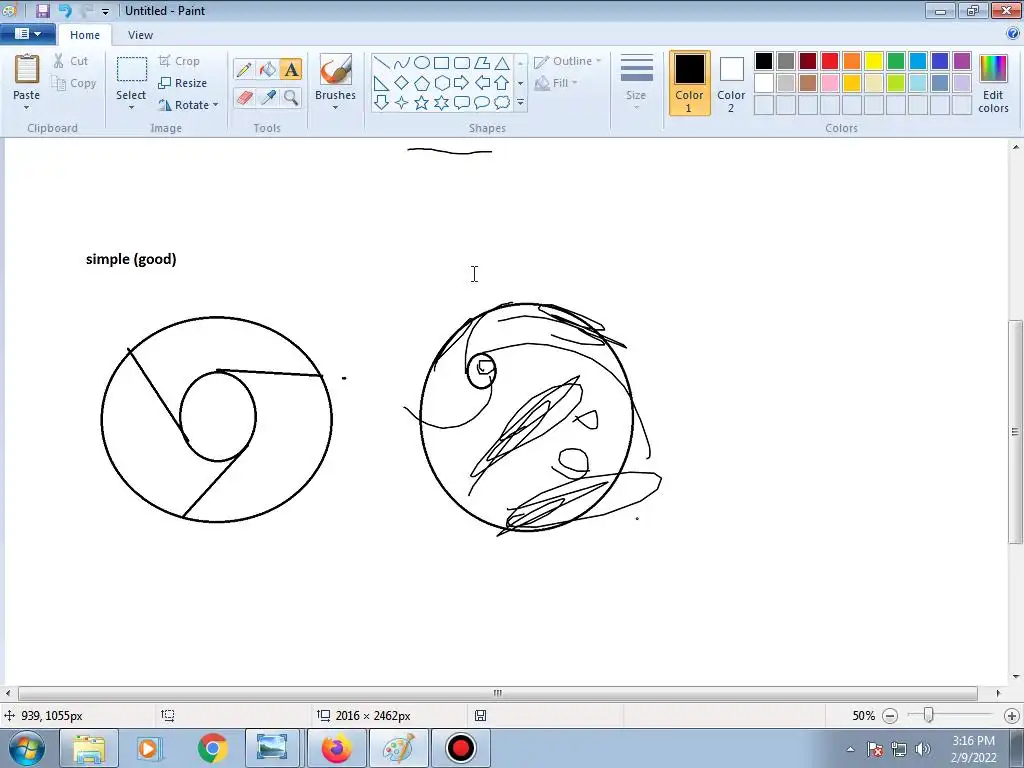The image size is (1024, 768).
Task: Choose the Cloud callout shape
Action: tap(502, 103)
